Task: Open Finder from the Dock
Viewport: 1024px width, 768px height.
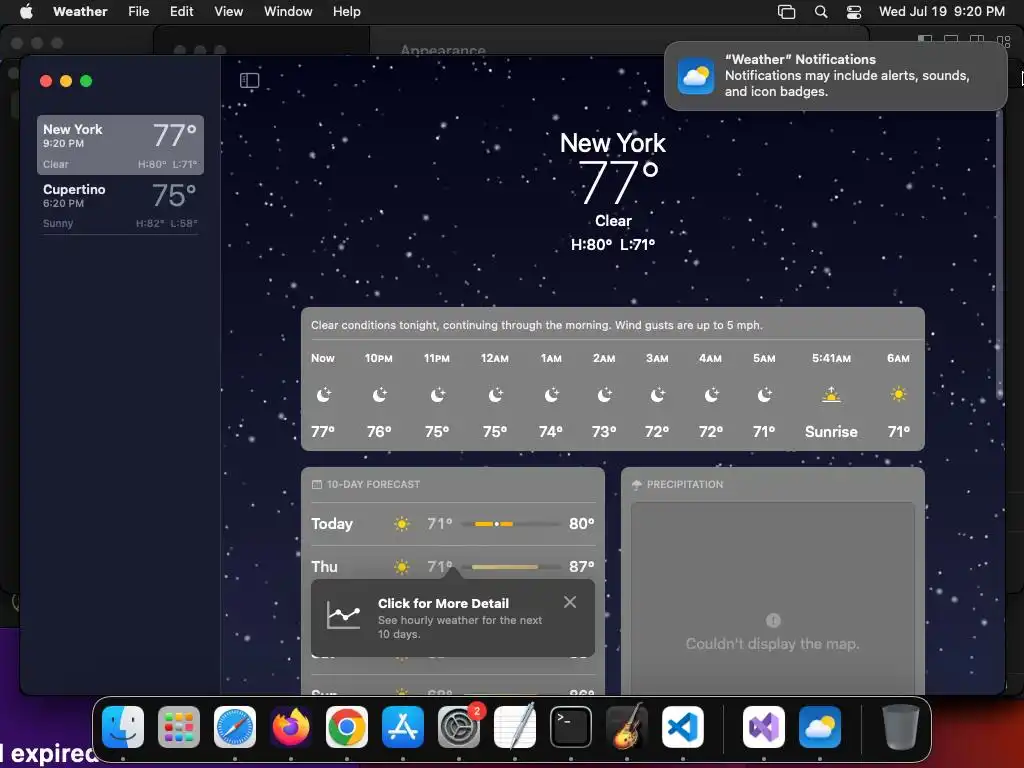Action: point(123,726)
